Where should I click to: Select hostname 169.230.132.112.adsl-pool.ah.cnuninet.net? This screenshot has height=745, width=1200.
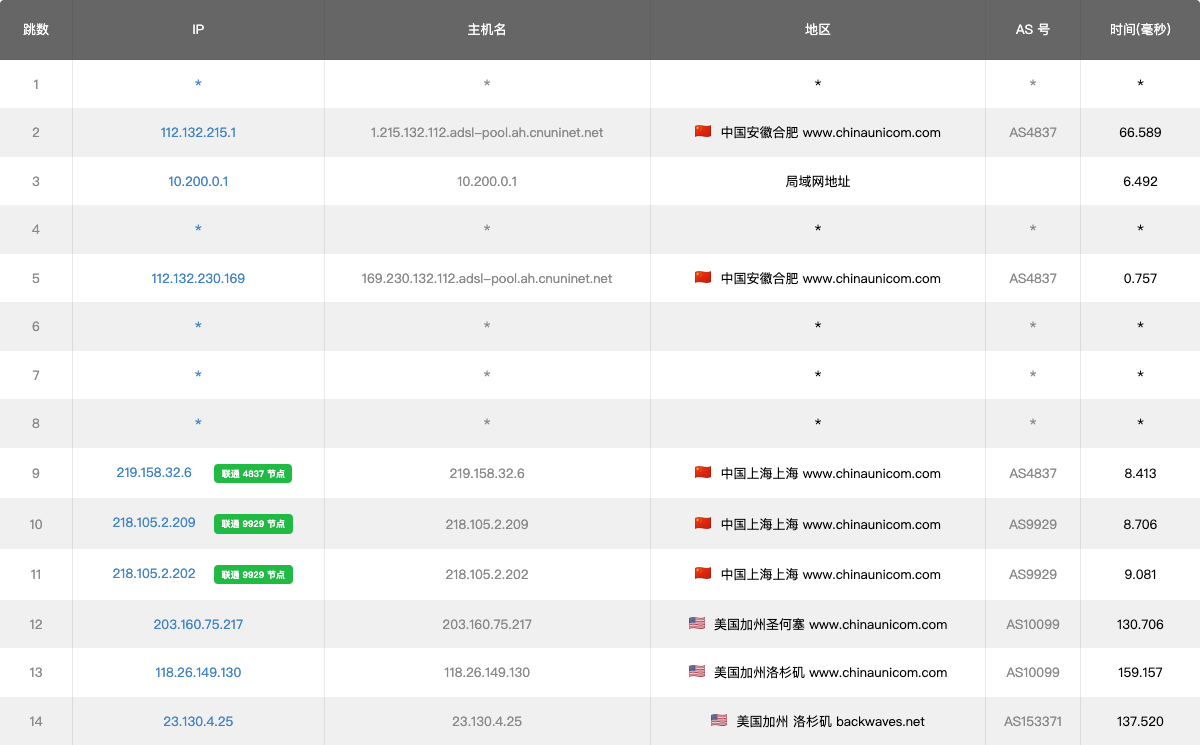(487, 278)
